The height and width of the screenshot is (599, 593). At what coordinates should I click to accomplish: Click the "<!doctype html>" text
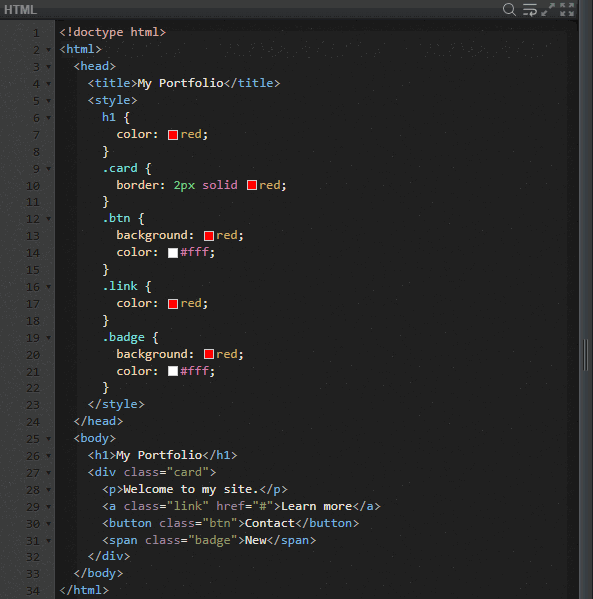[113, 32]
